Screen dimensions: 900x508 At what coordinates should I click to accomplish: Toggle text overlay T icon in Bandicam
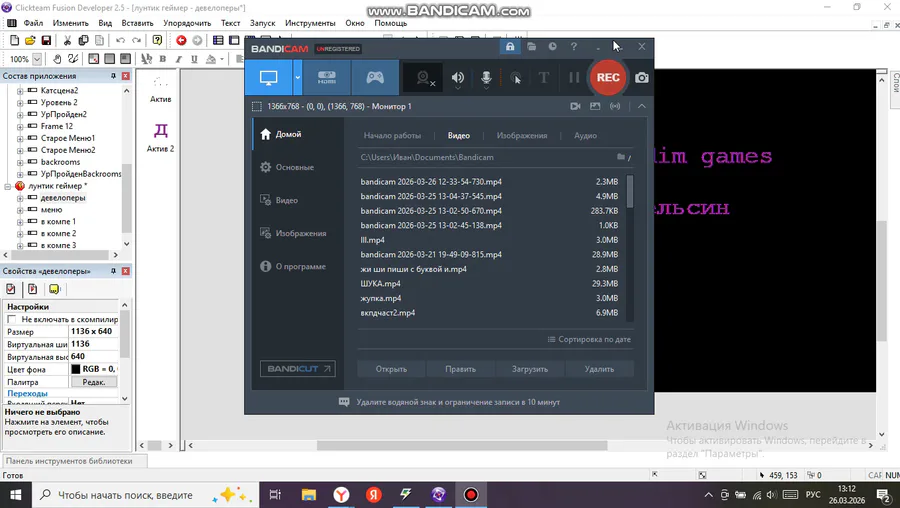point(544,77)
